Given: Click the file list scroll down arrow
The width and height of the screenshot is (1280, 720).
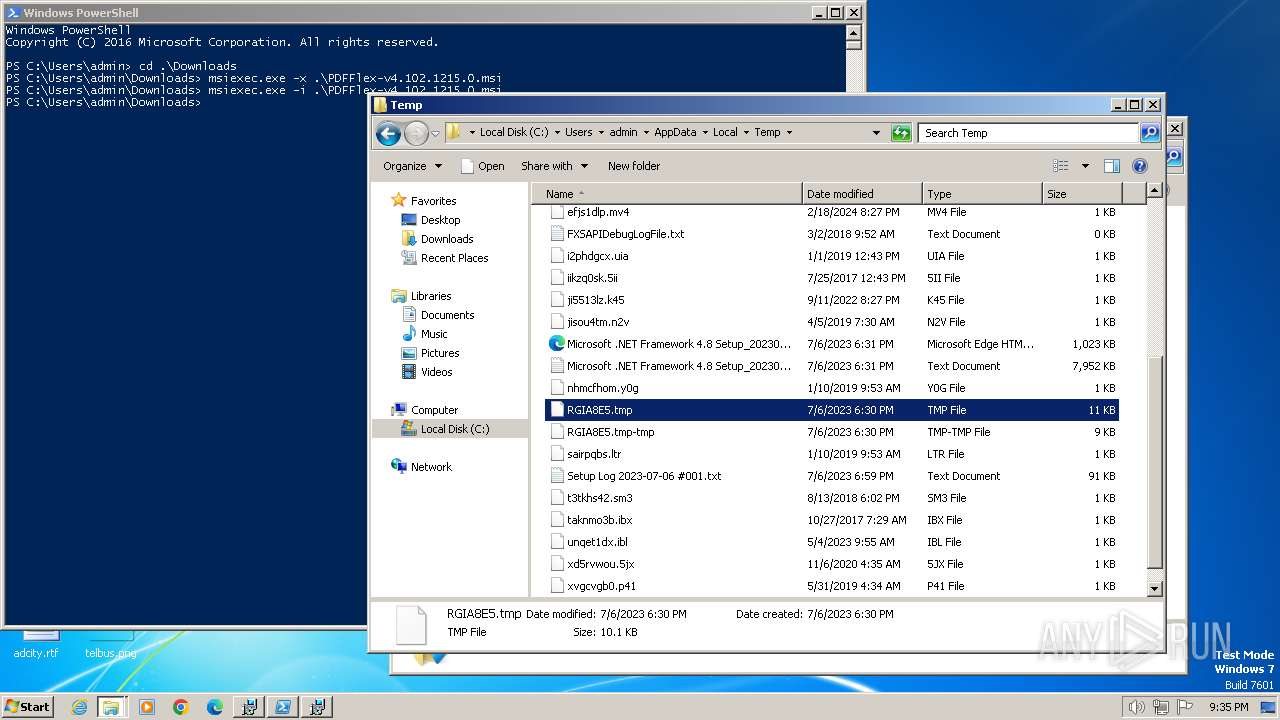Looking at the screenshot, I should click(1154, 589).
